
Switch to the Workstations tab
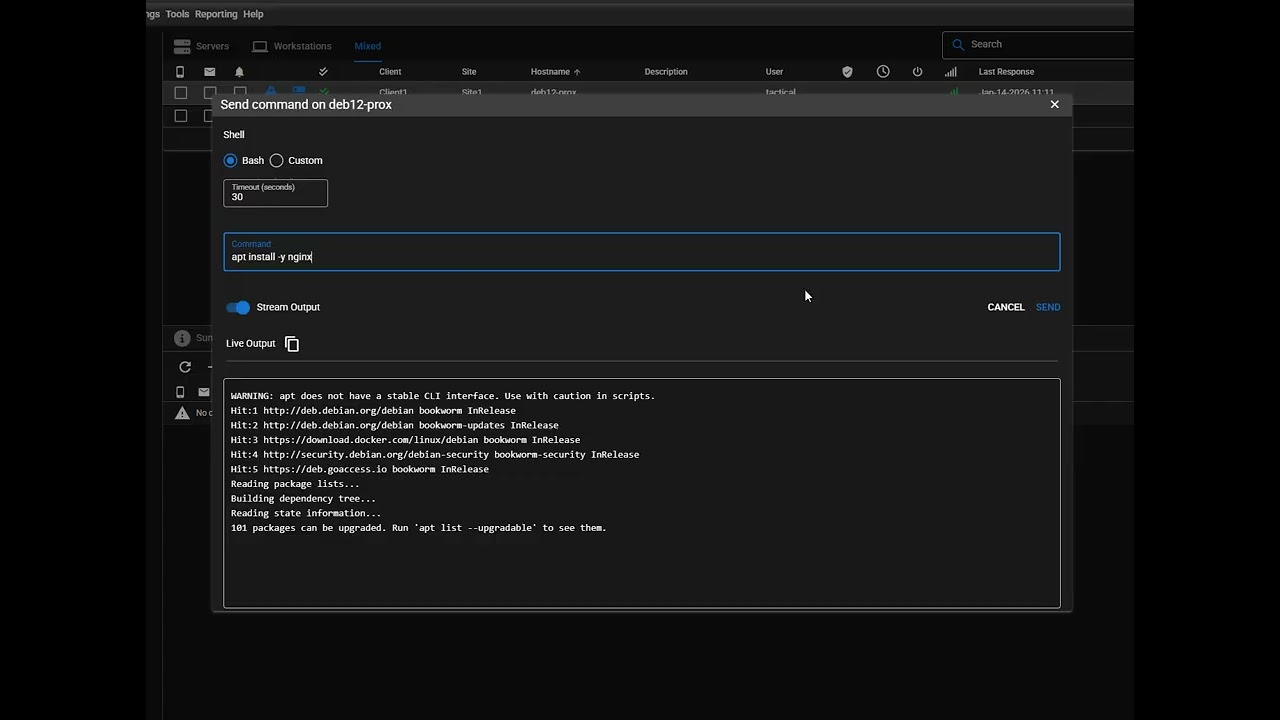tap(292, 46)
